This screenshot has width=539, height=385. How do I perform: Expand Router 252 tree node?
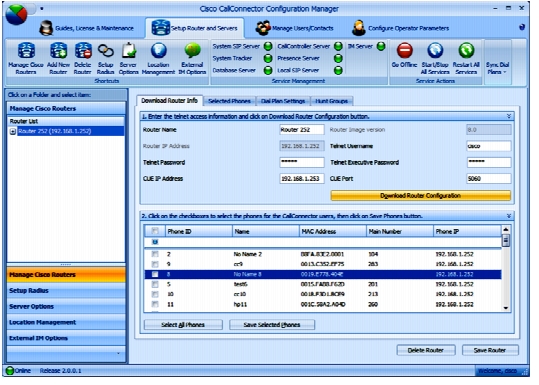(x=13, y=131)
